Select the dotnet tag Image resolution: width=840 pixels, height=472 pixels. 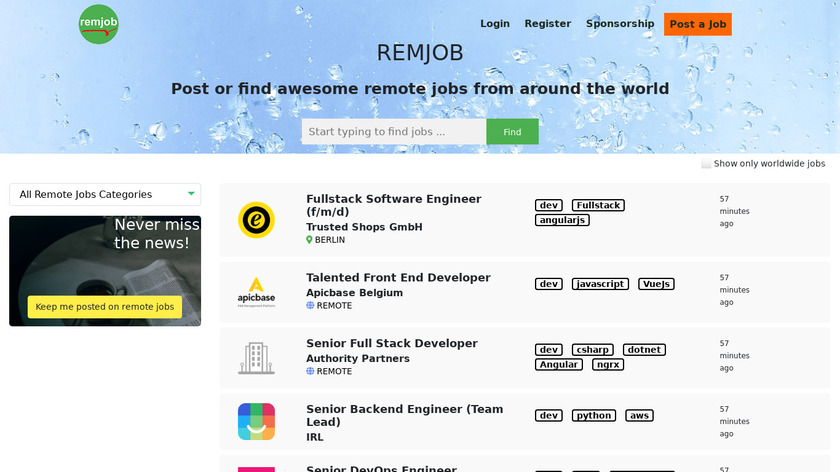pyautogui.click(x=644, y=350)
